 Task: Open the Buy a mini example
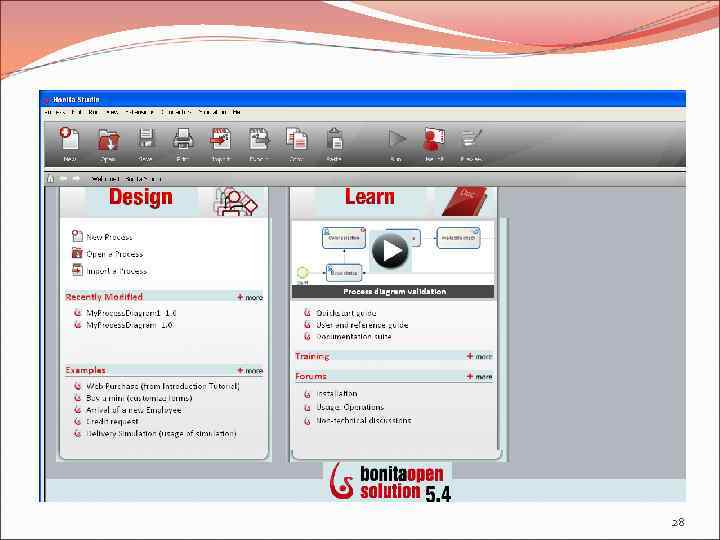[139, 398]
